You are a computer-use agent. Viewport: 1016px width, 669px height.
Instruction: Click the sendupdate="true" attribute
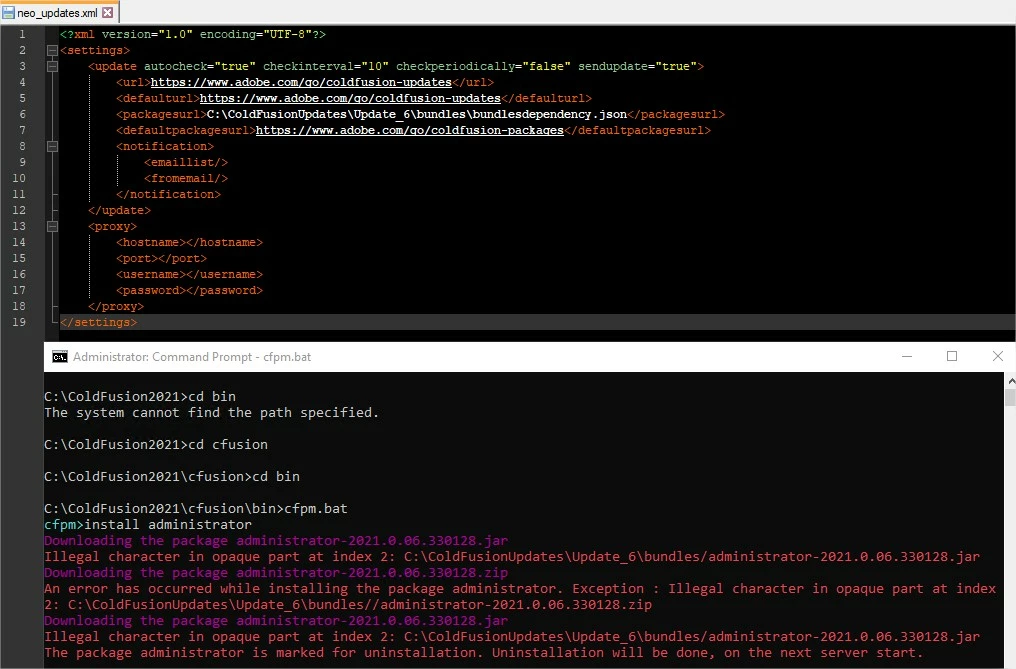(638, 66)
